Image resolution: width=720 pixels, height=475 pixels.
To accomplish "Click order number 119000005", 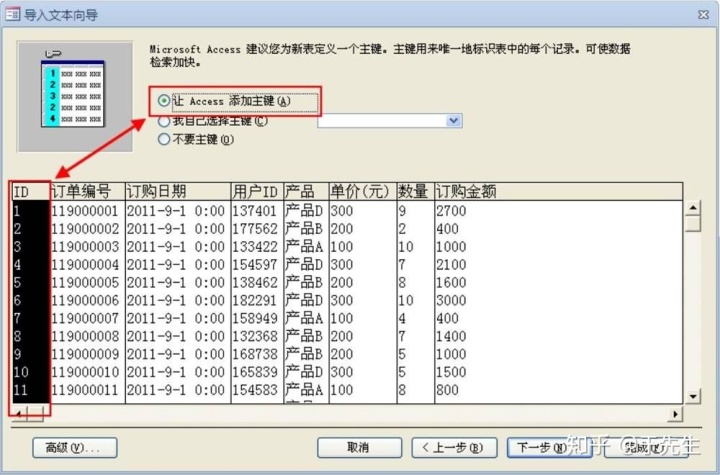I will coord(85,283).
